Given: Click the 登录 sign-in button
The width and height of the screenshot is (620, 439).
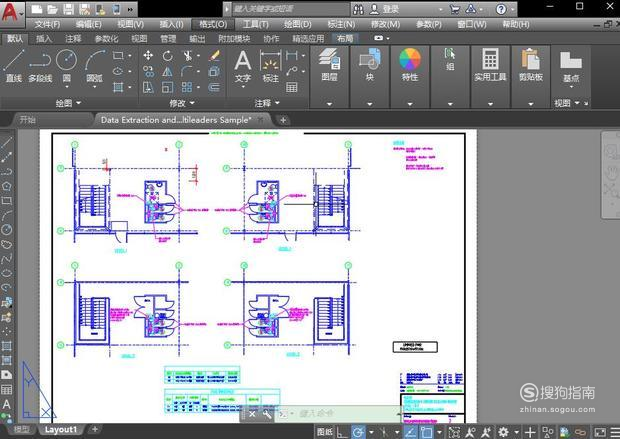Looking at the screenshot, I should tap(385, 9).
